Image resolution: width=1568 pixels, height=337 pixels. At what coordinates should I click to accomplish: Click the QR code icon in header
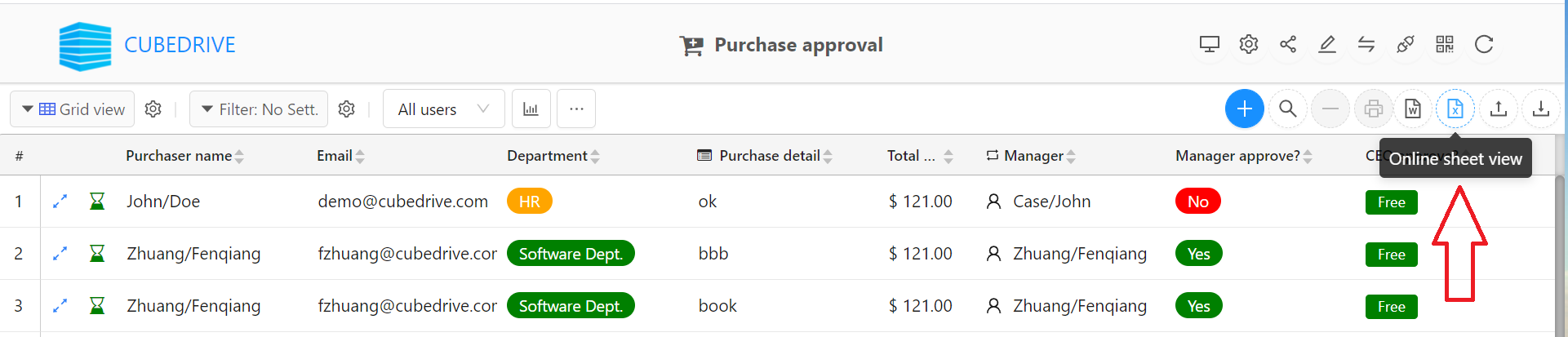pyautogui.click(x=1445, y=44)
